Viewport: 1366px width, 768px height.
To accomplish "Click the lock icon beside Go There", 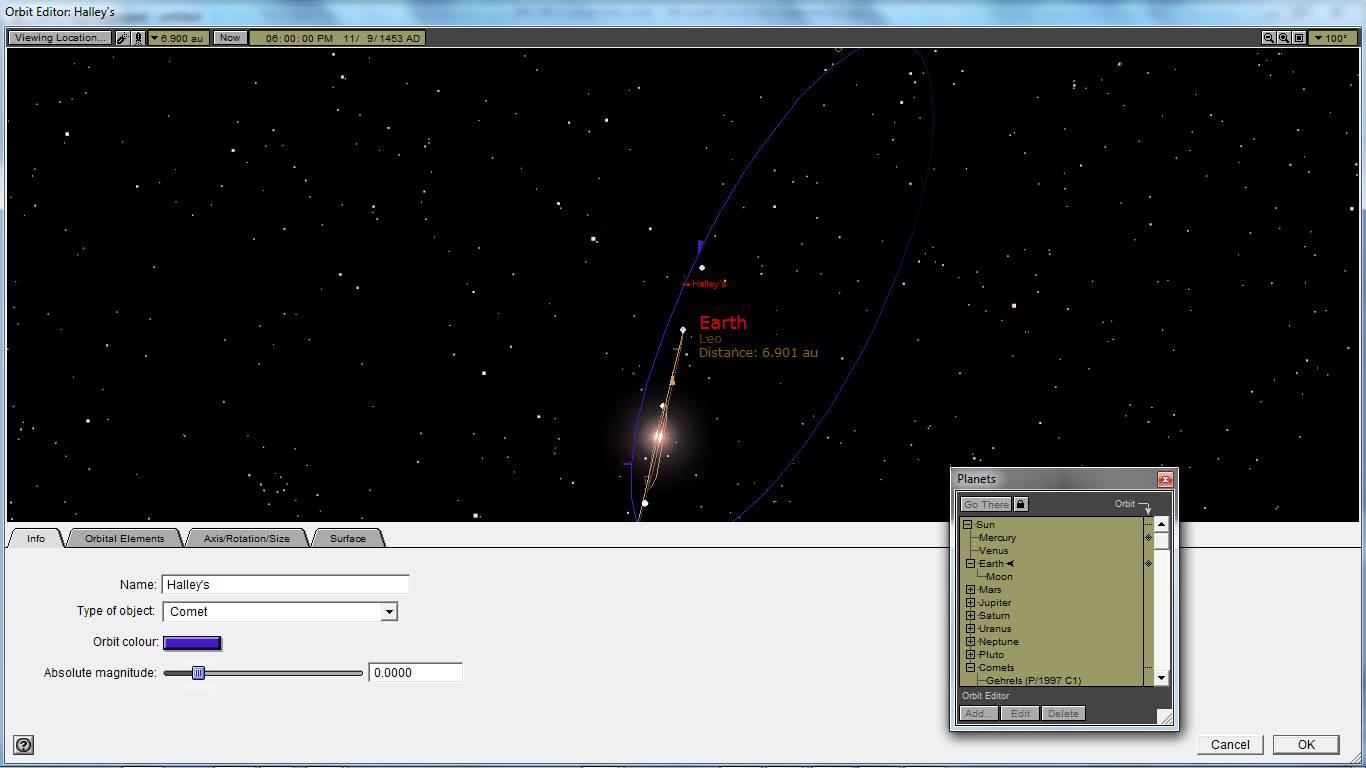I will click(x=1021, y=504).
